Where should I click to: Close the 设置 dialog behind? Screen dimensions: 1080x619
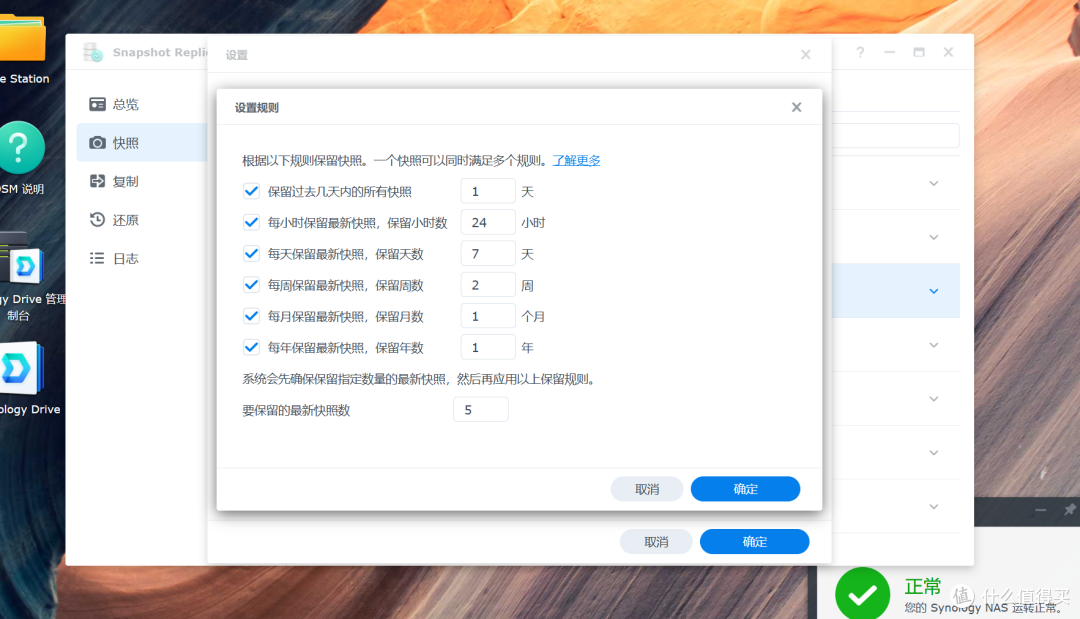(x=805, y=54)
